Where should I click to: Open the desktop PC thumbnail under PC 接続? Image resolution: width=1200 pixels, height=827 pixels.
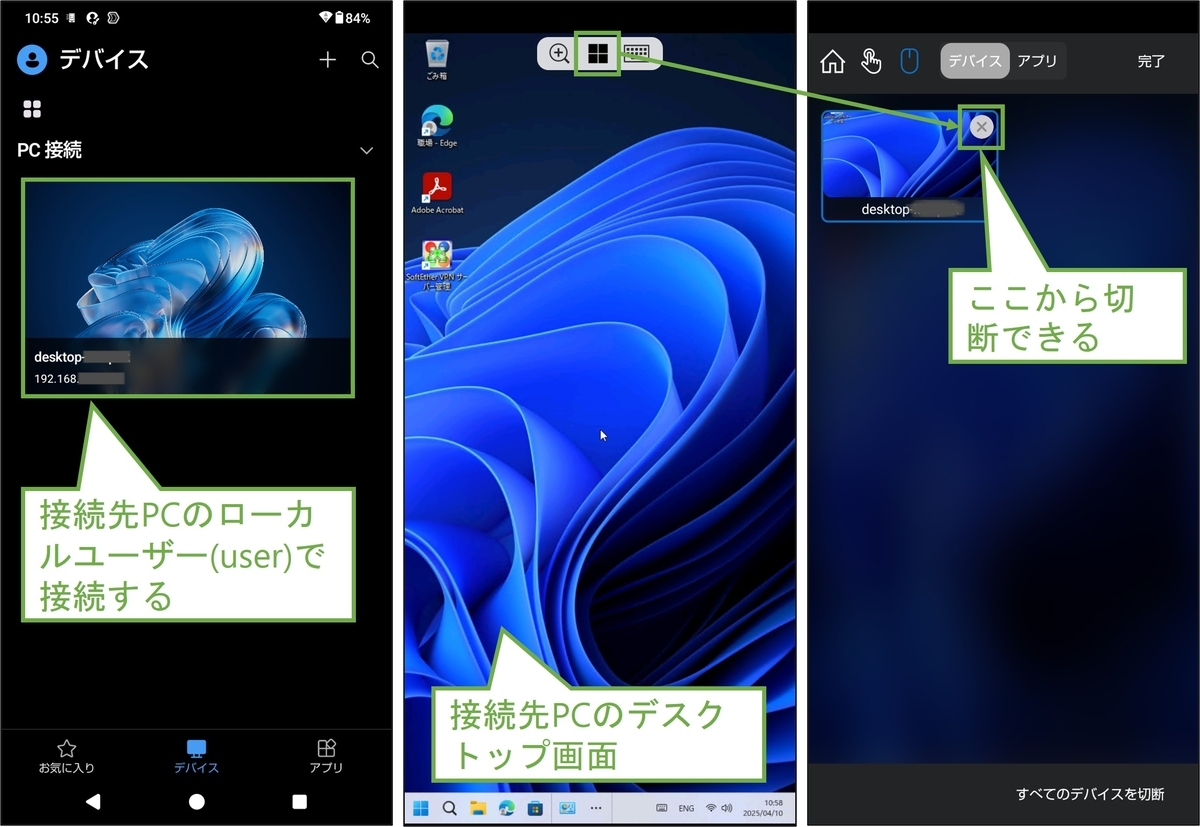point(188,288)
